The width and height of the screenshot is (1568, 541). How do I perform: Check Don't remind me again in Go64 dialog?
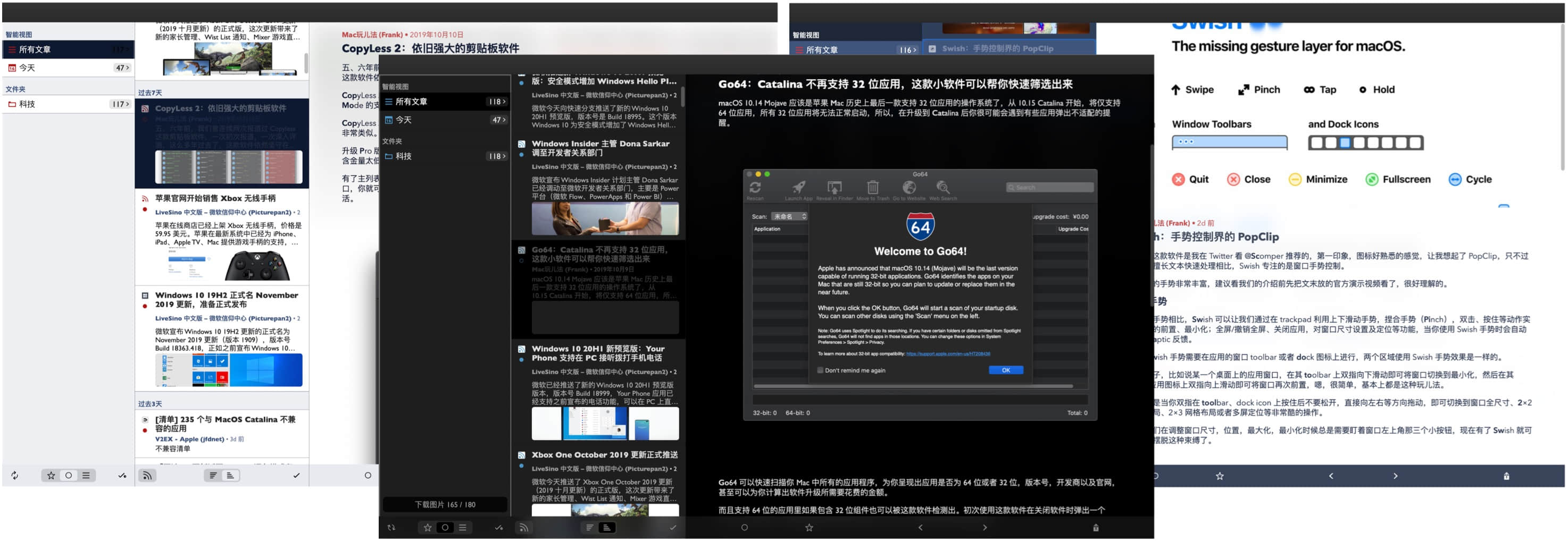pos(820,370)
